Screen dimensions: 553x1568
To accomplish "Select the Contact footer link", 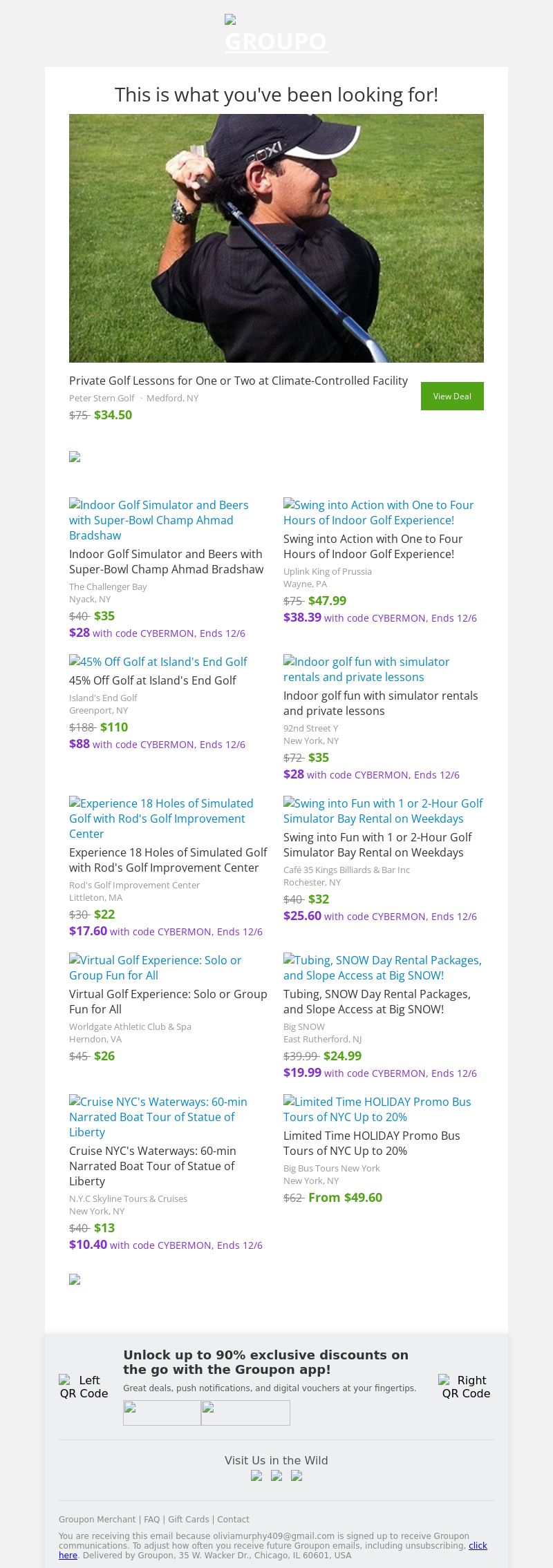I will coord(233,1519).
